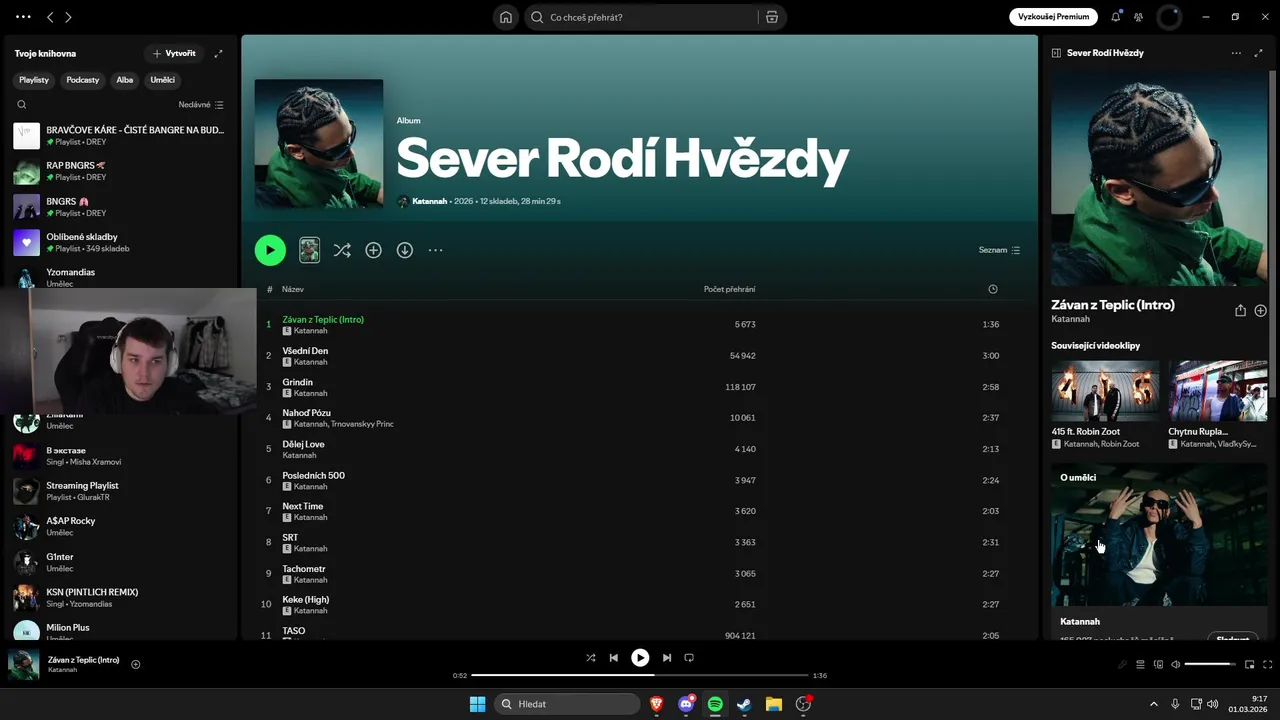
Task: Open A$AP Rocky artist
Action: click(121, 526)
